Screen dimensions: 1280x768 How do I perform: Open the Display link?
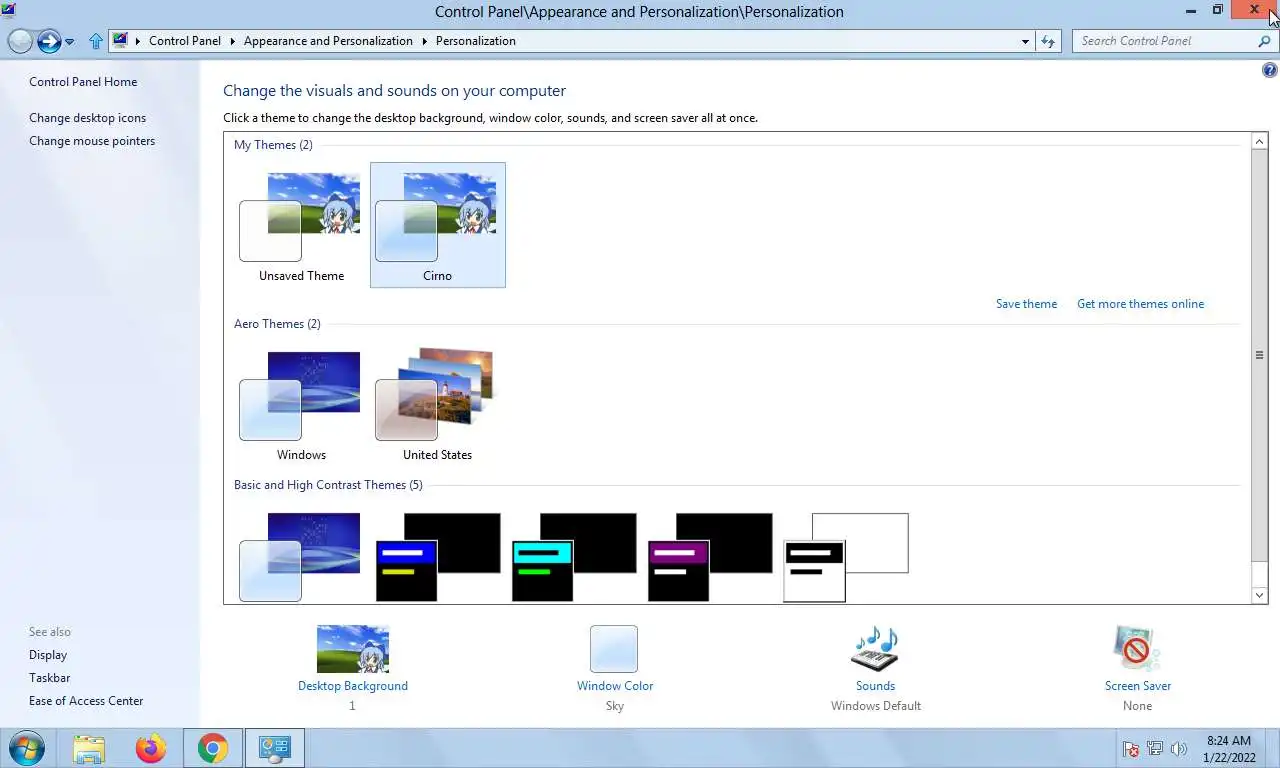point(48,655)
